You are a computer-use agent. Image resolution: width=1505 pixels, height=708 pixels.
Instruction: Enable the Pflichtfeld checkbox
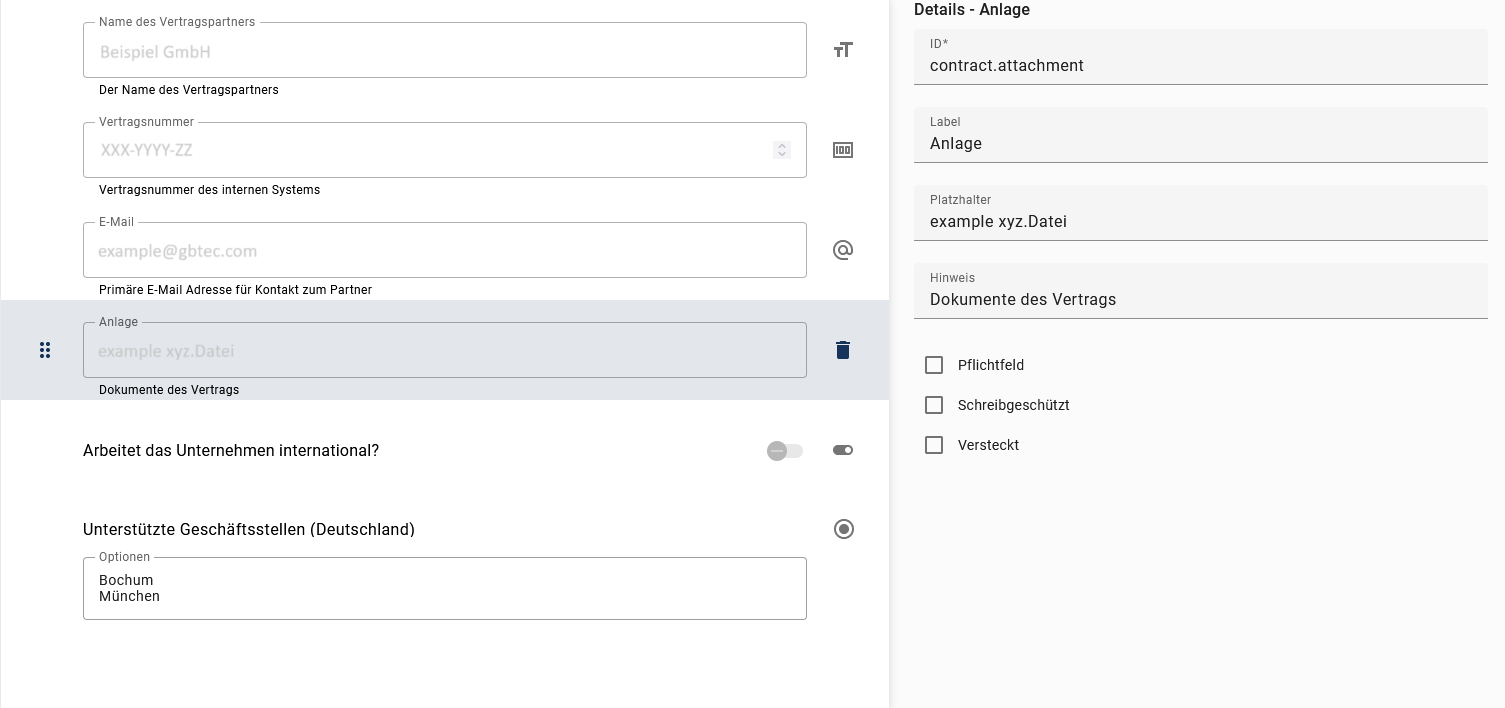click(934, 365)
